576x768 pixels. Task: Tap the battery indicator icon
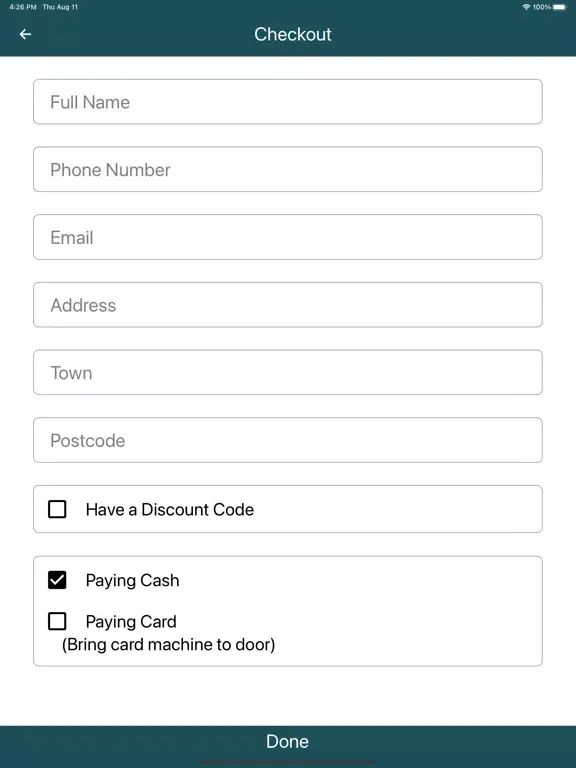coord(559,7)
